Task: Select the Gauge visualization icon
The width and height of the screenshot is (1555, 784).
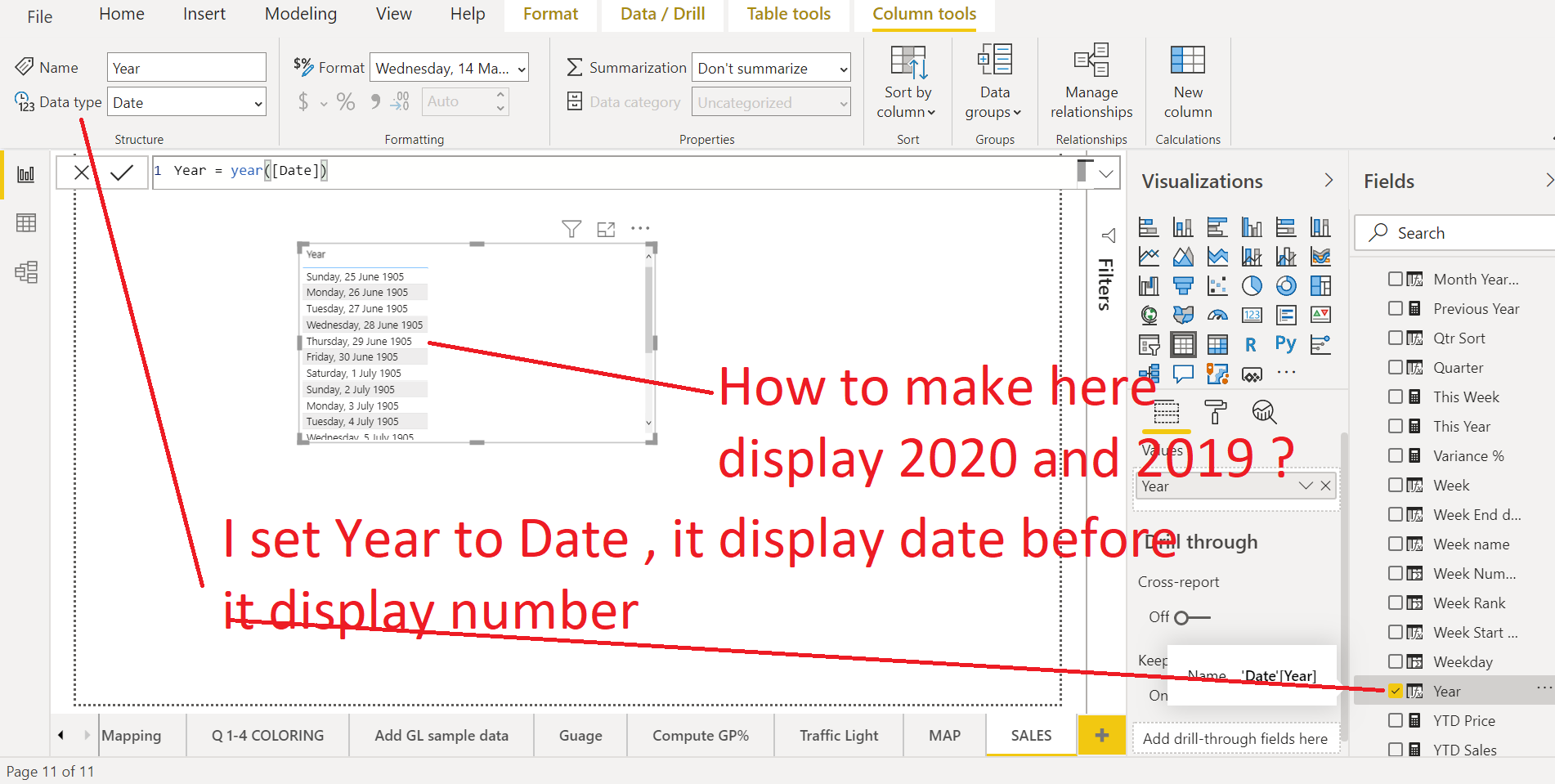Action: 1217,315
